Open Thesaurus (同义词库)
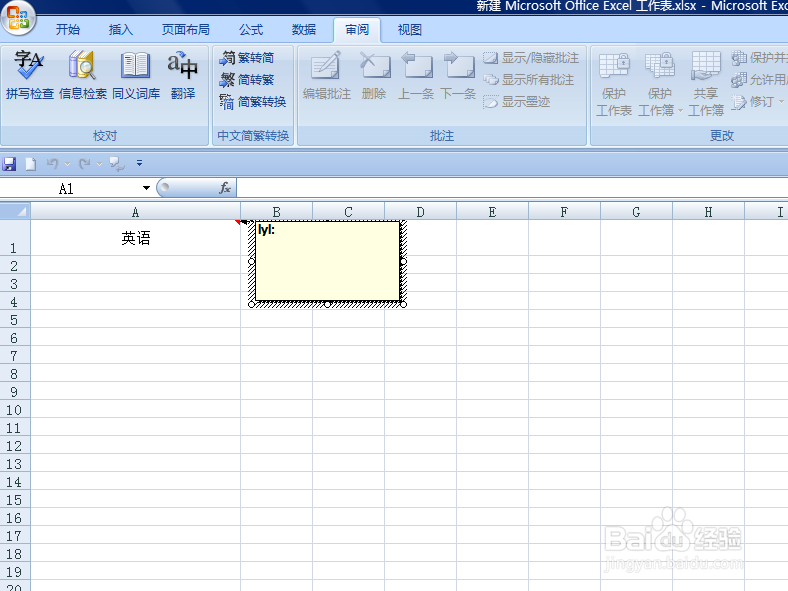Screen dimensions: 788x591 [x=136, y=74]
